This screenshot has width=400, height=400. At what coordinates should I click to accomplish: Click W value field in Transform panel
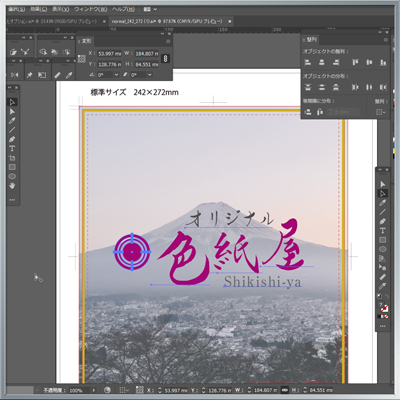[147, 54]
